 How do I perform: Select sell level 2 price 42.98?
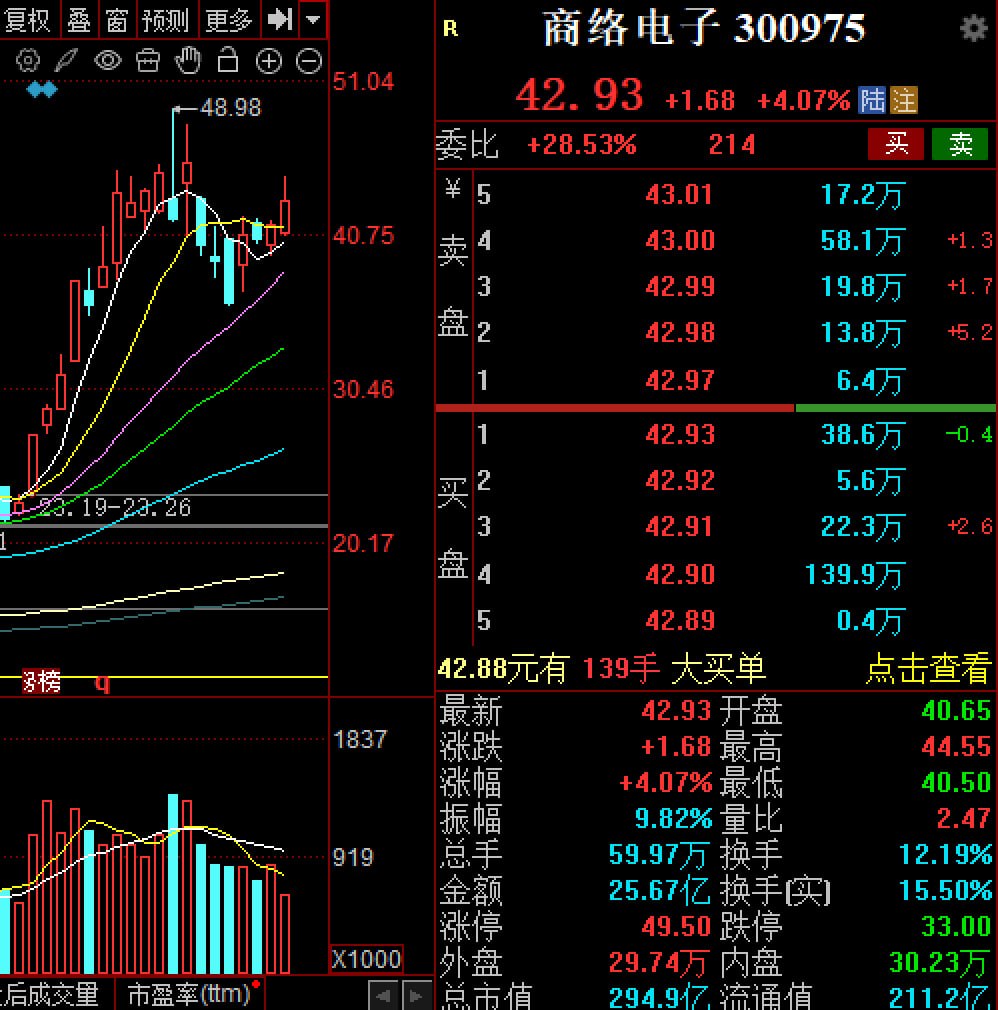pyautogui.click(x=680, y=333)
